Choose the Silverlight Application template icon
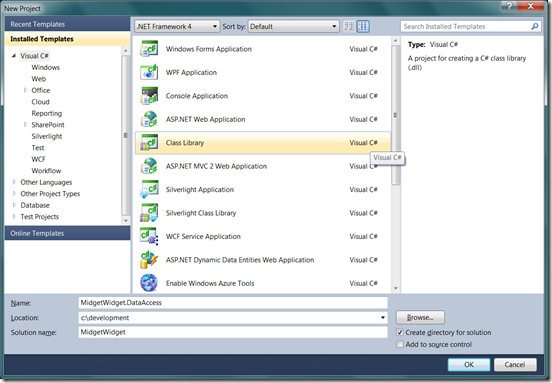This screenshot has width=552, height=383. pos(149,189)
